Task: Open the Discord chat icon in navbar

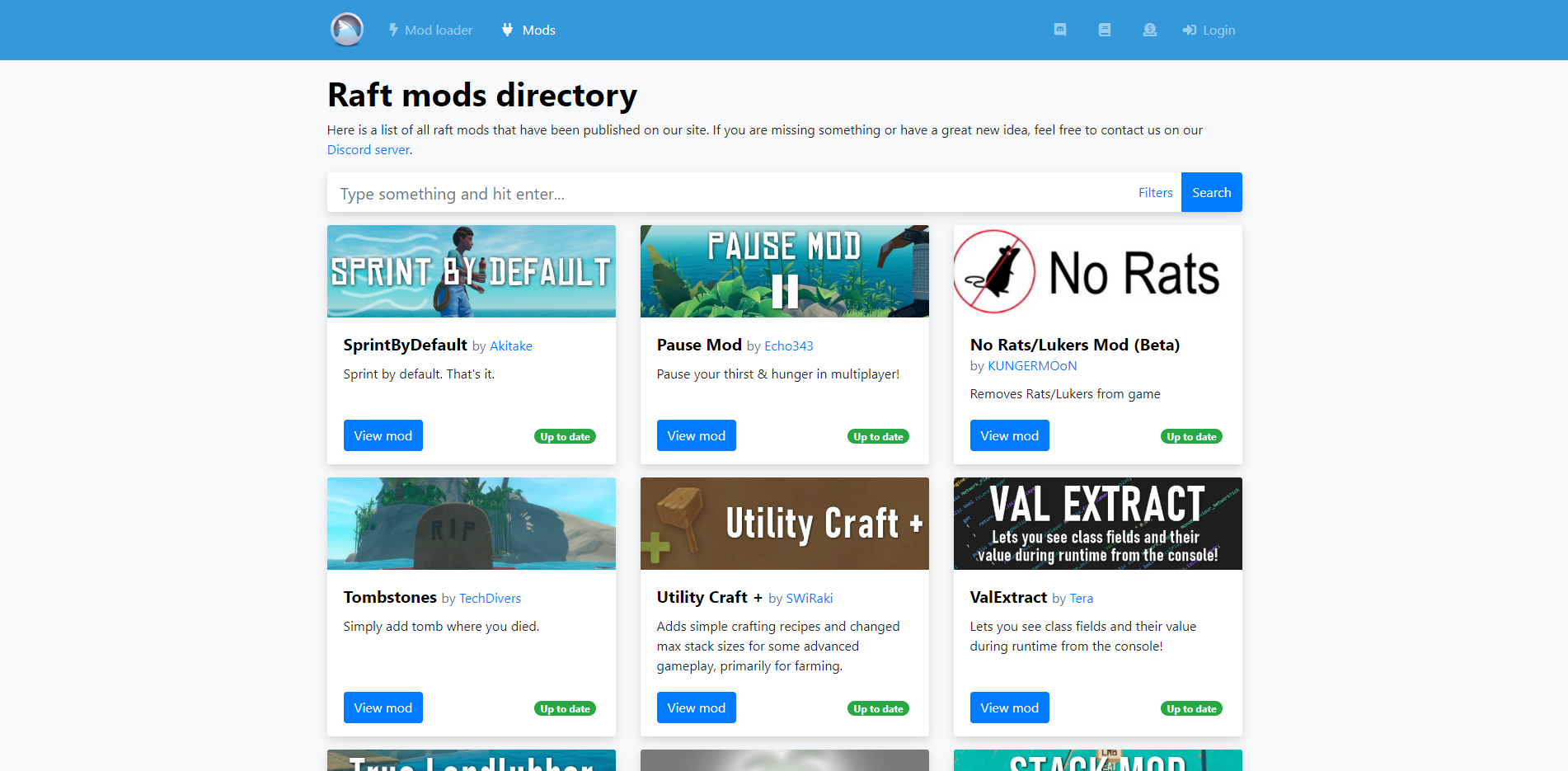Action: pos(1060,30)
